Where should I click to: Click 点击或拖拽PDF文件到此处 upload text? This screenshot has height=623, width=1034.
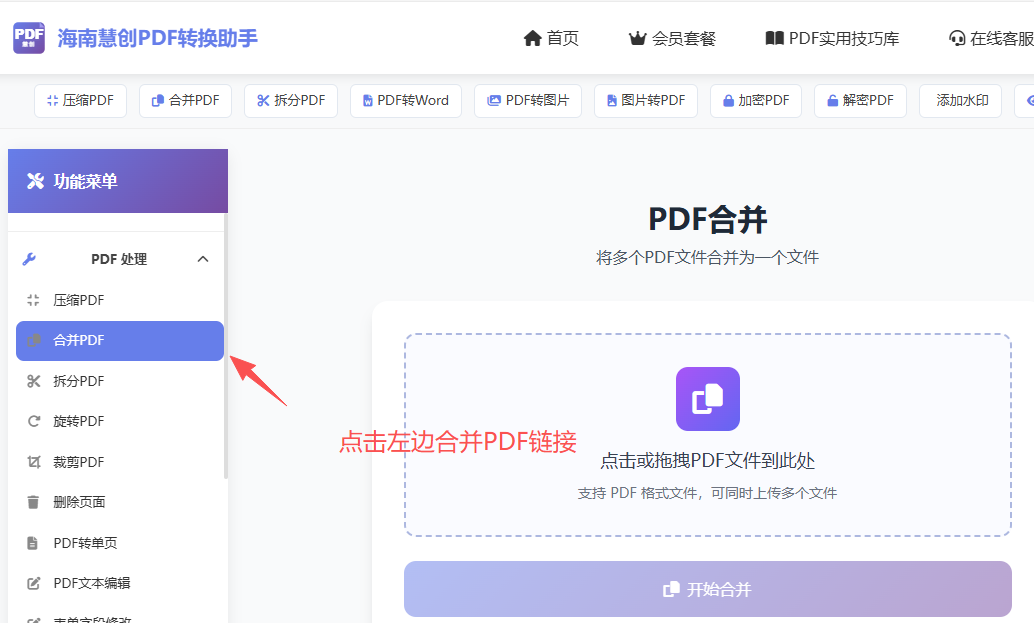(708, 461)
